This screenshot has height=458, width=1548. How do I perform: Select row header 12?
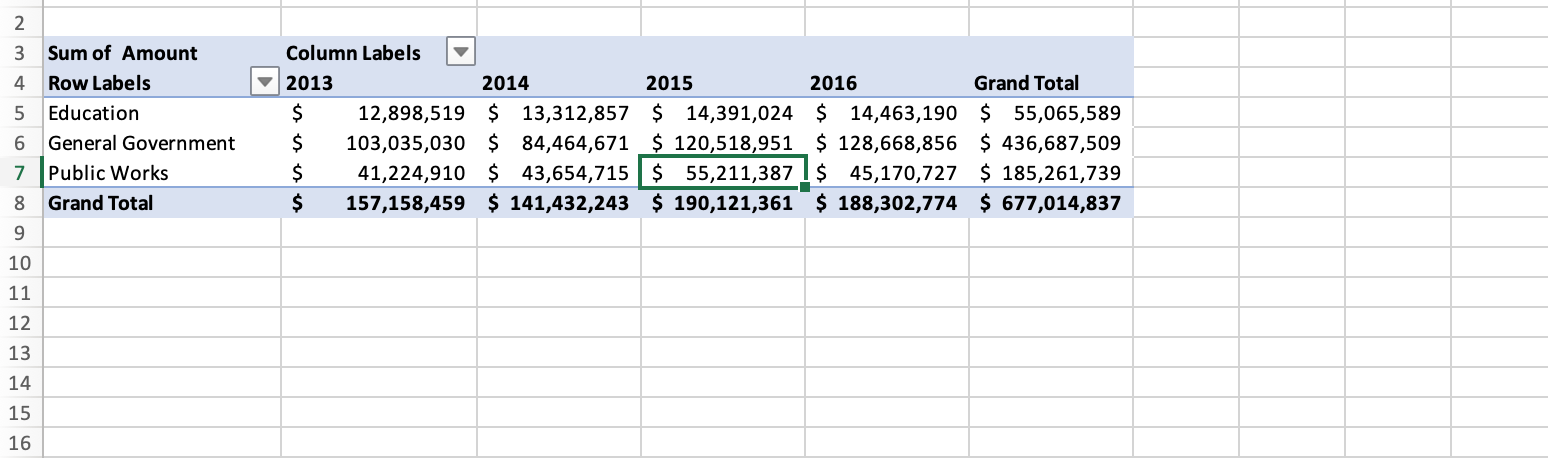[x=20, y=323]
